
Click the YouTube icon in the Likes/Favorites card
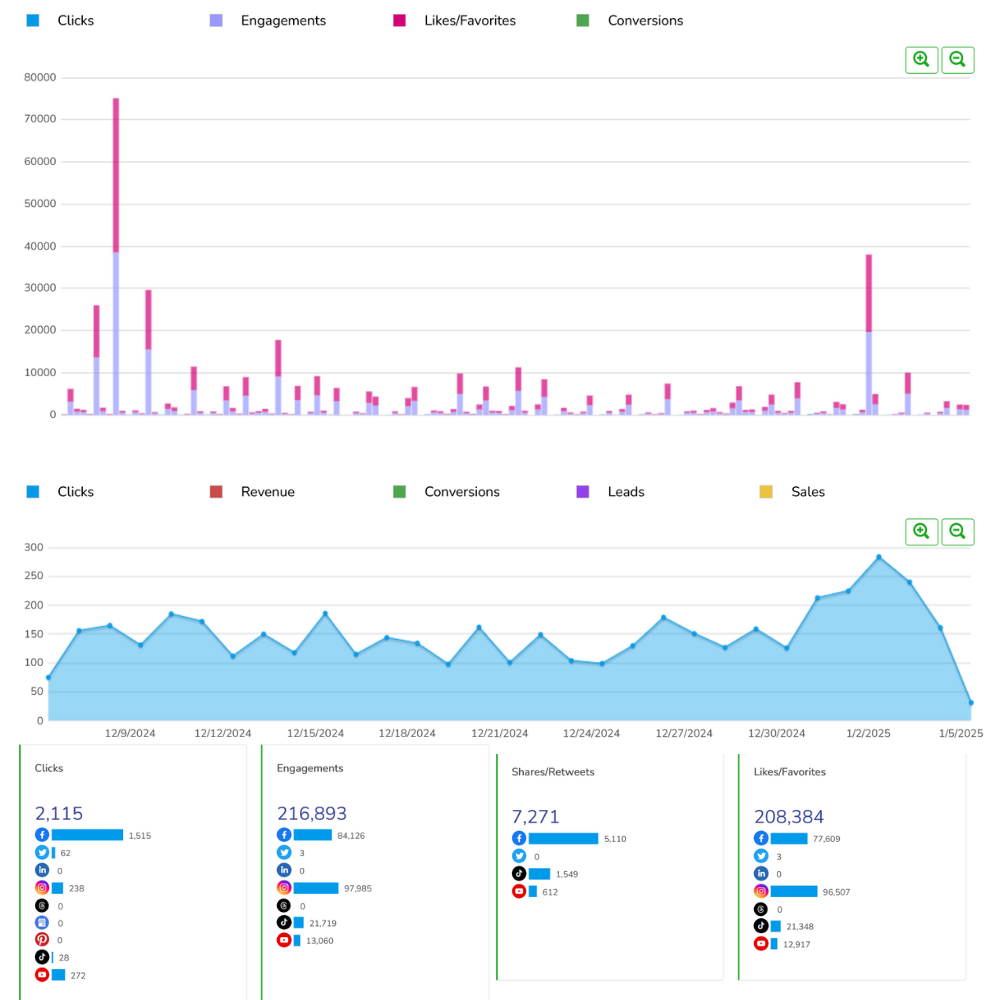761,943
